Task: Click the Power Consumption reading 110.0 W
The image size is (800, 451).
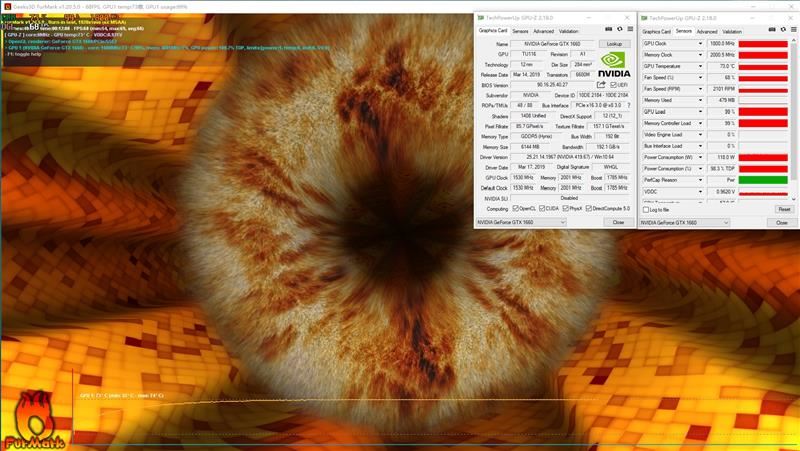Action: tap(721, 157)
